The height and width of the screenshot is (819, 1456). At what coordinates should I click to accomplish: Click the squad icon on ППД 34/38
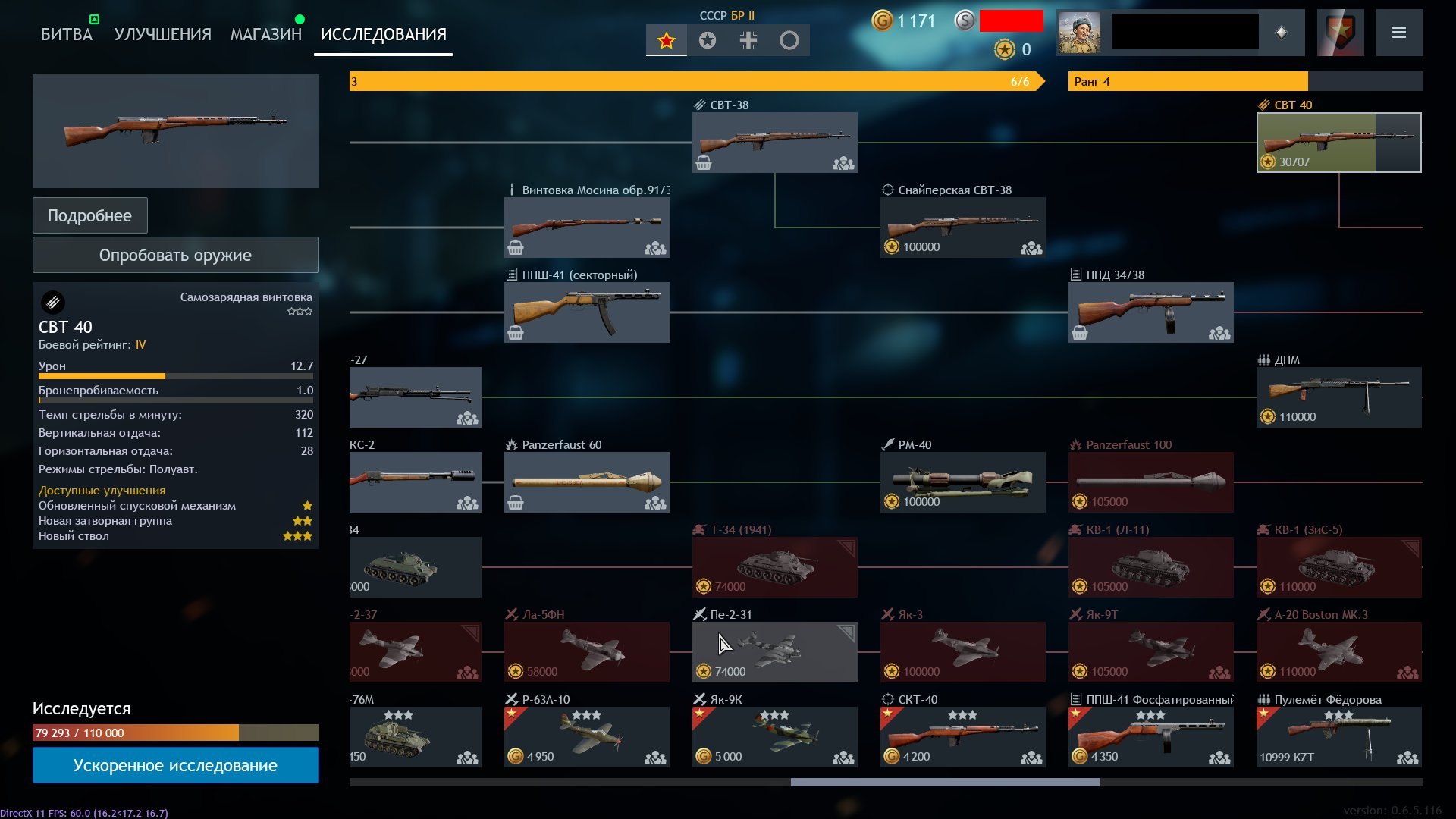tap(1219, 333)
